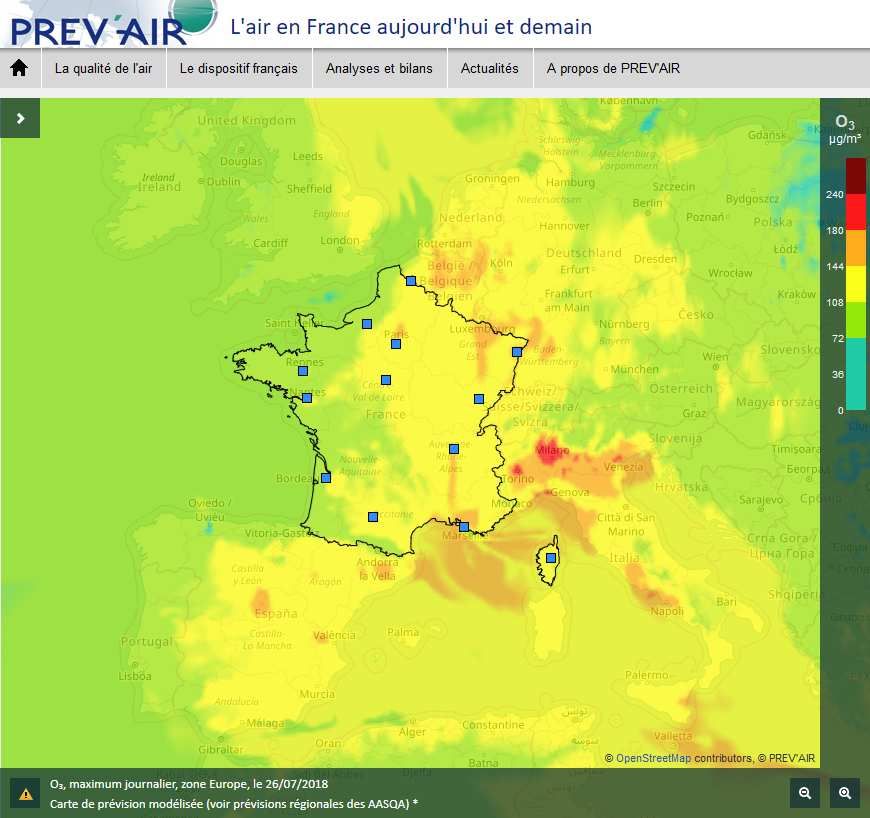Select the station marker near Switzerland border
Screen dimensions: 870x818
click(x=479, y=399)
